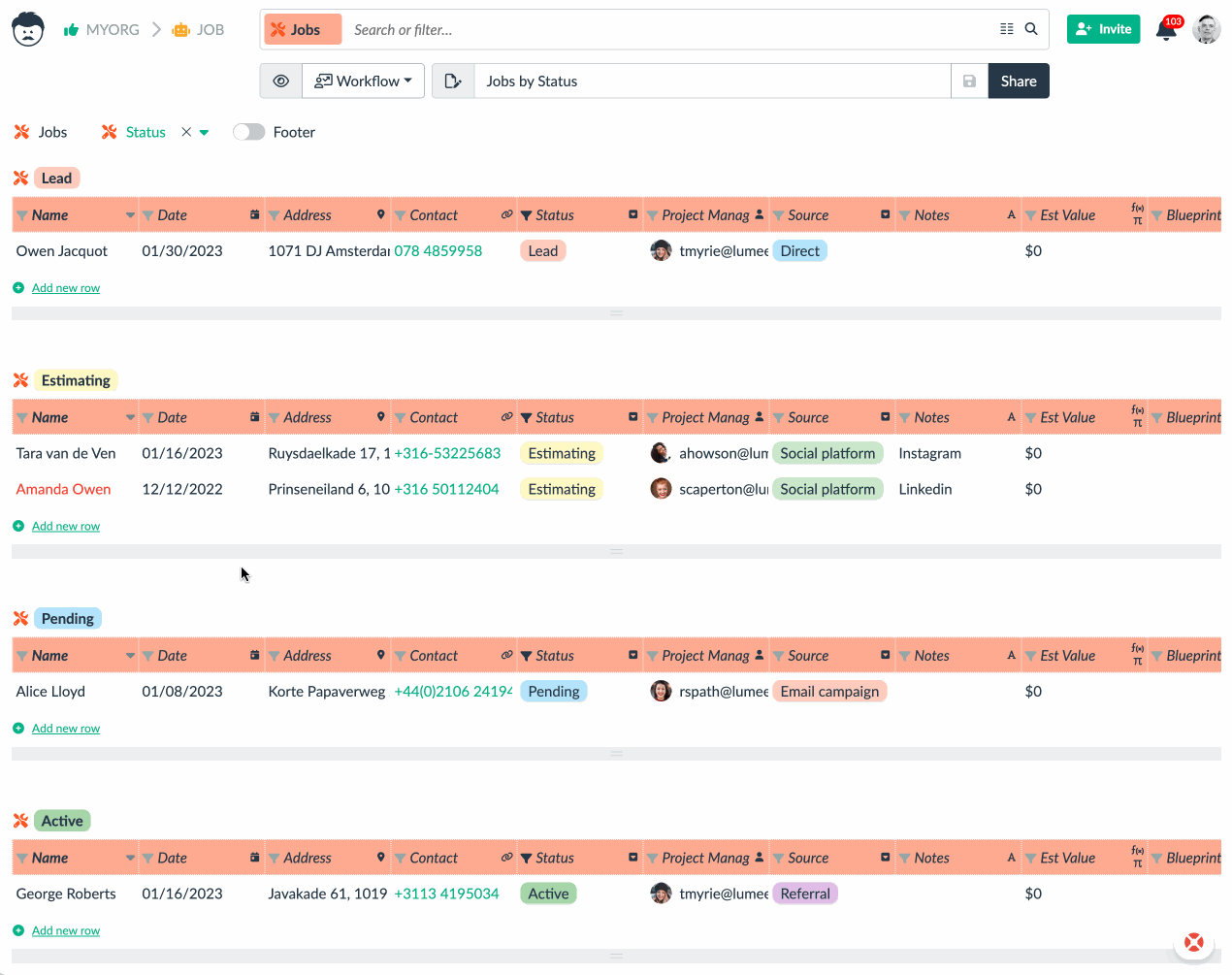Open the notification bell with 103 badge

1166,29
